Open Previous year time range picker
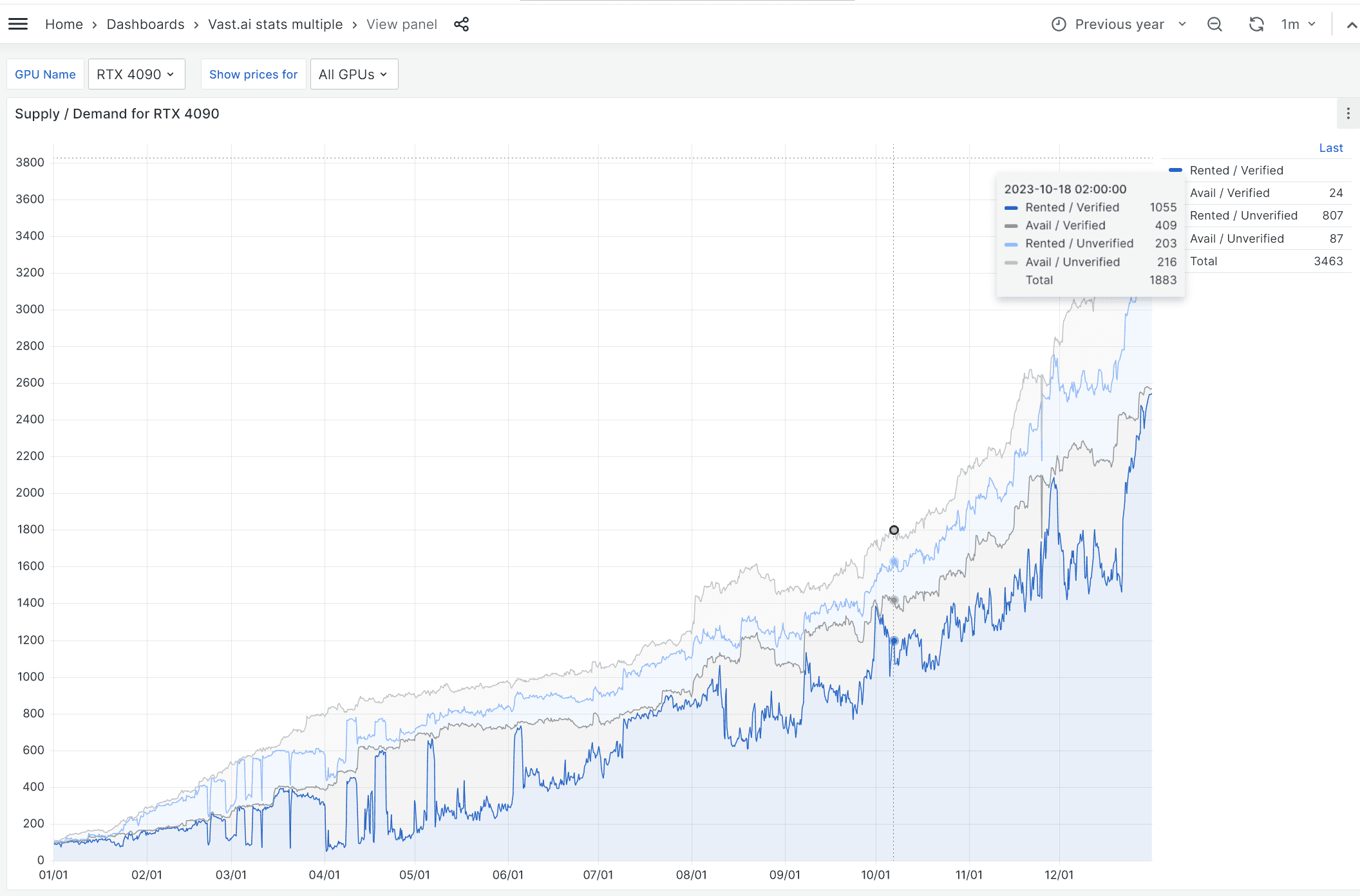1360x896 pixels. point(1120,24)
